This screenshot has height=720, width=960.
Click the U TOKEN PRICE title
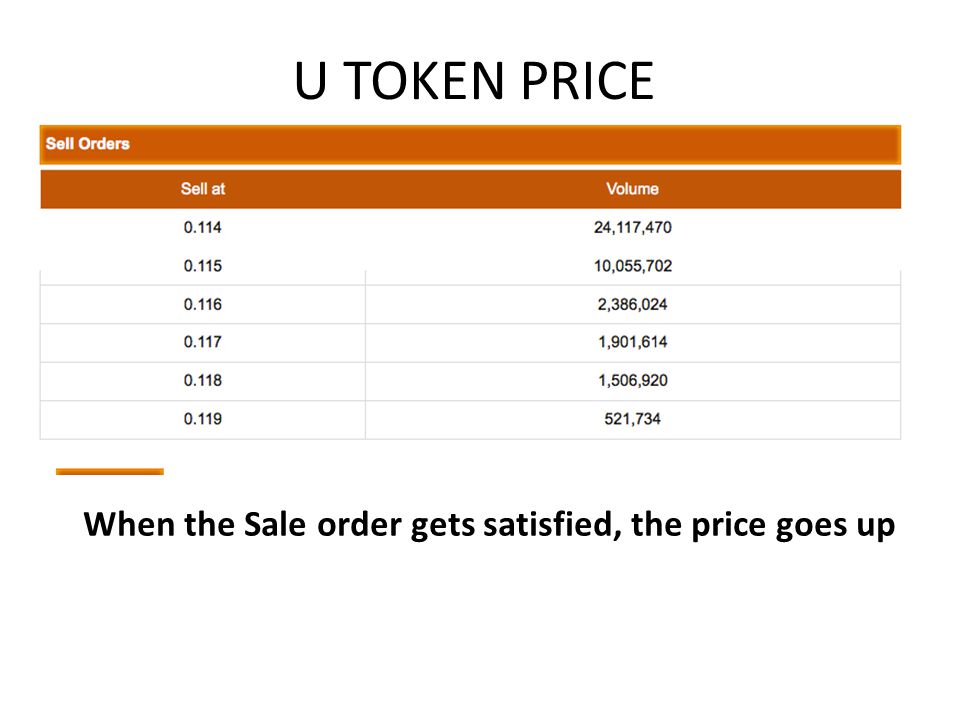pos(474,80)
